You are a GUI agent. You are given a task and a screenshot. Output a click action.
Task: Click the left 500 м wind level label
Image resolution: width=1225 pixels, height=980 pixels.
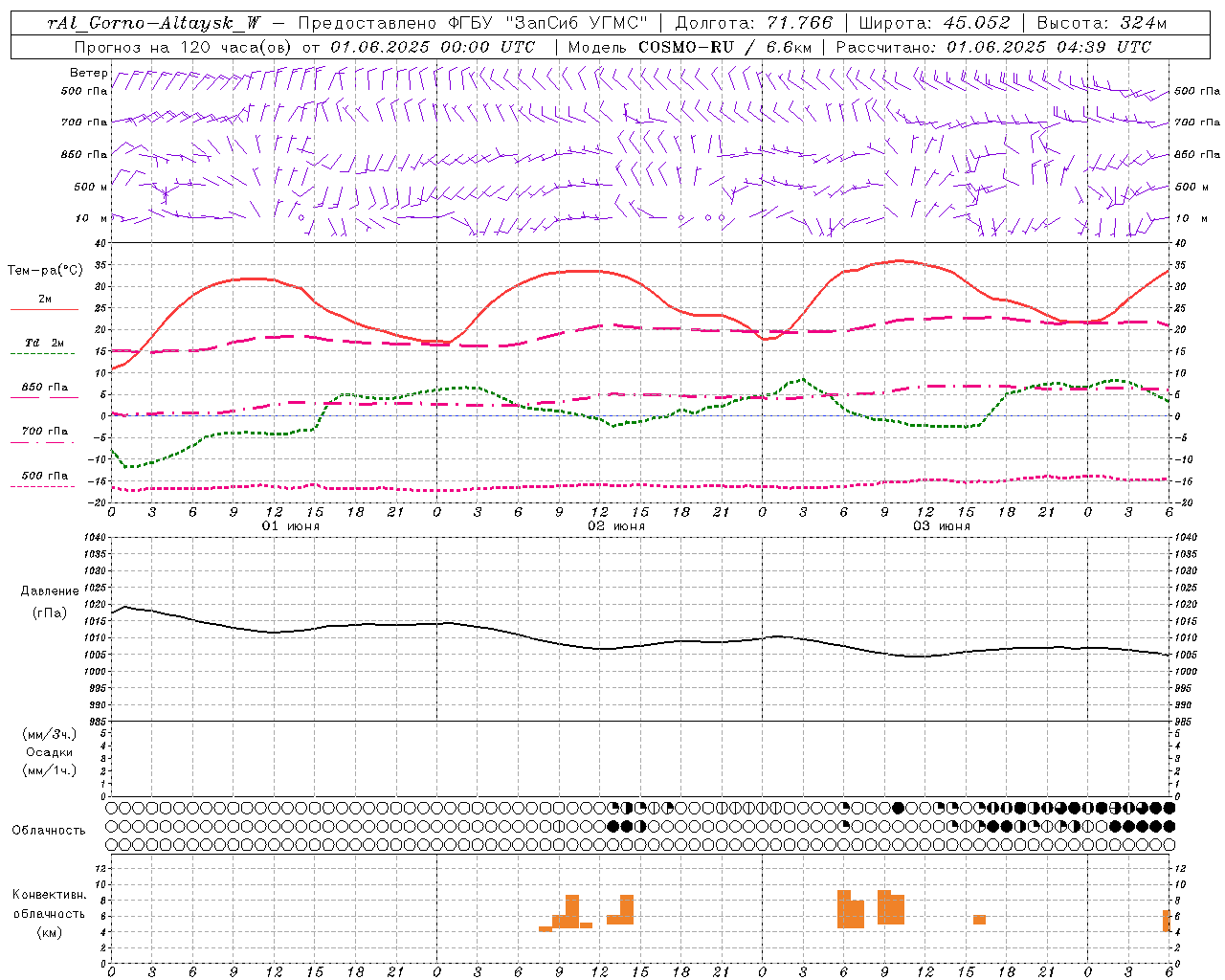92,187
